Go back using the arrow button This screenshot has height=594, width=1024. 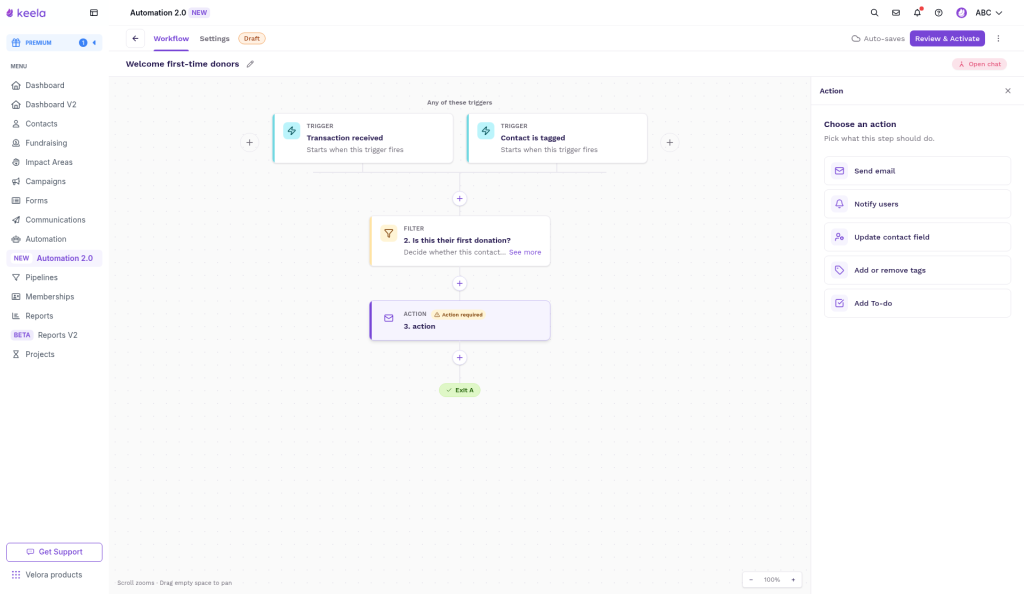(135, 39)
